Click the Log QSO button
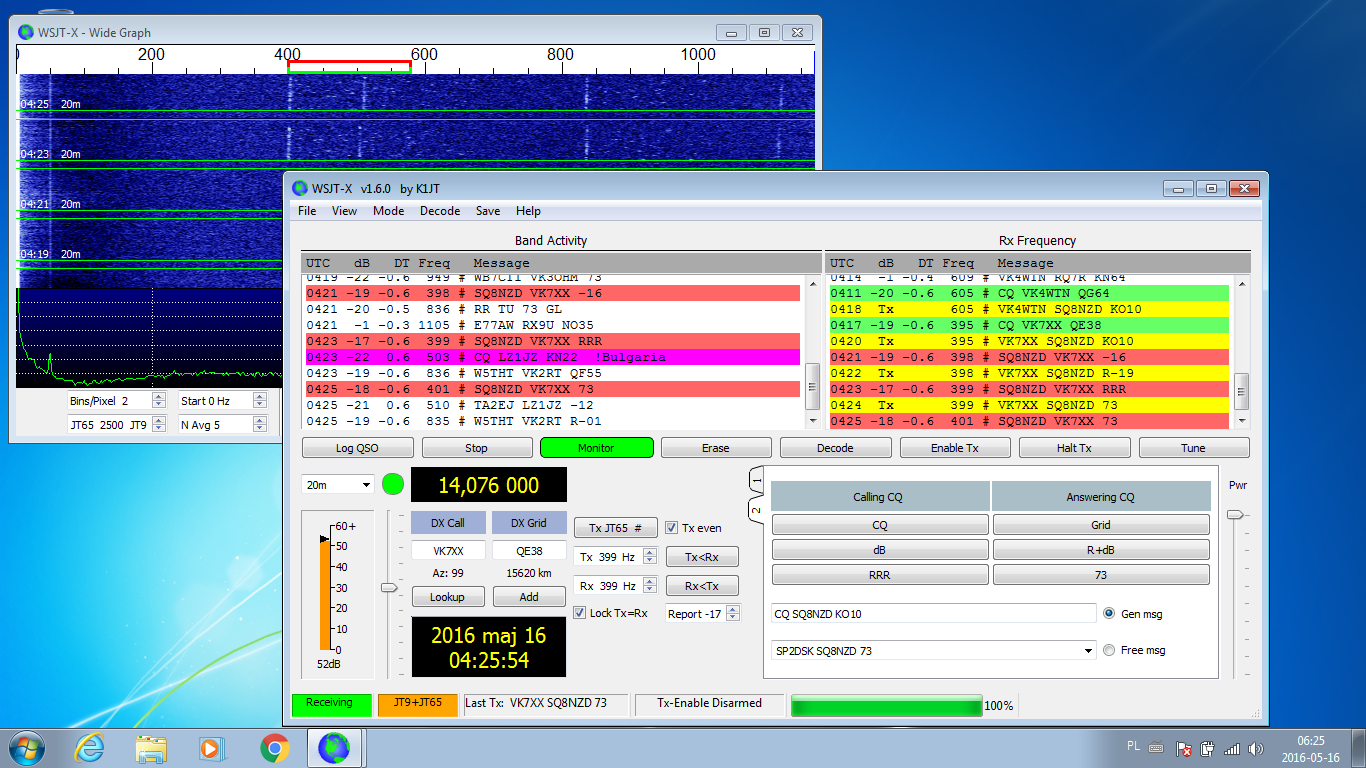This screenshot has width=1366, height=768. pyautogui.click(x=357, y=448)
